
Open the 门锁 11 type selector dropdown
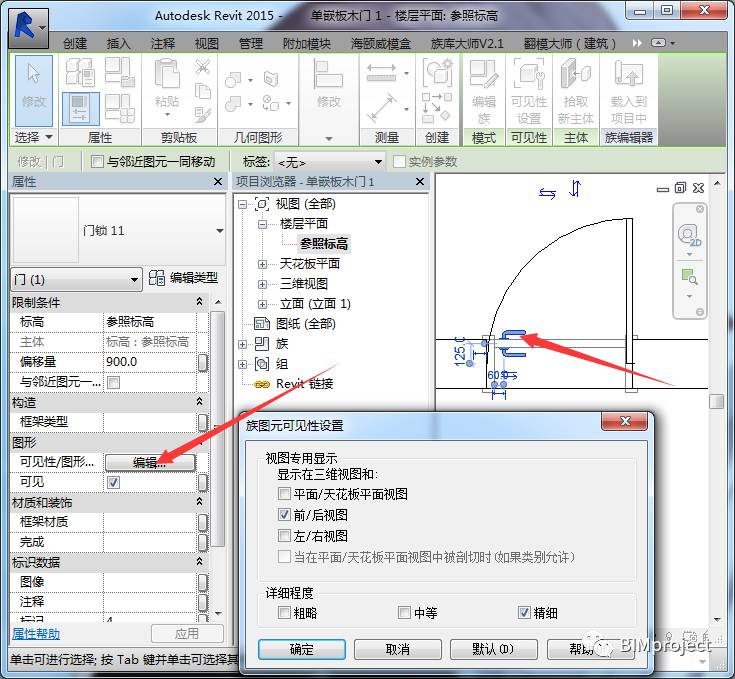(220, 231)
